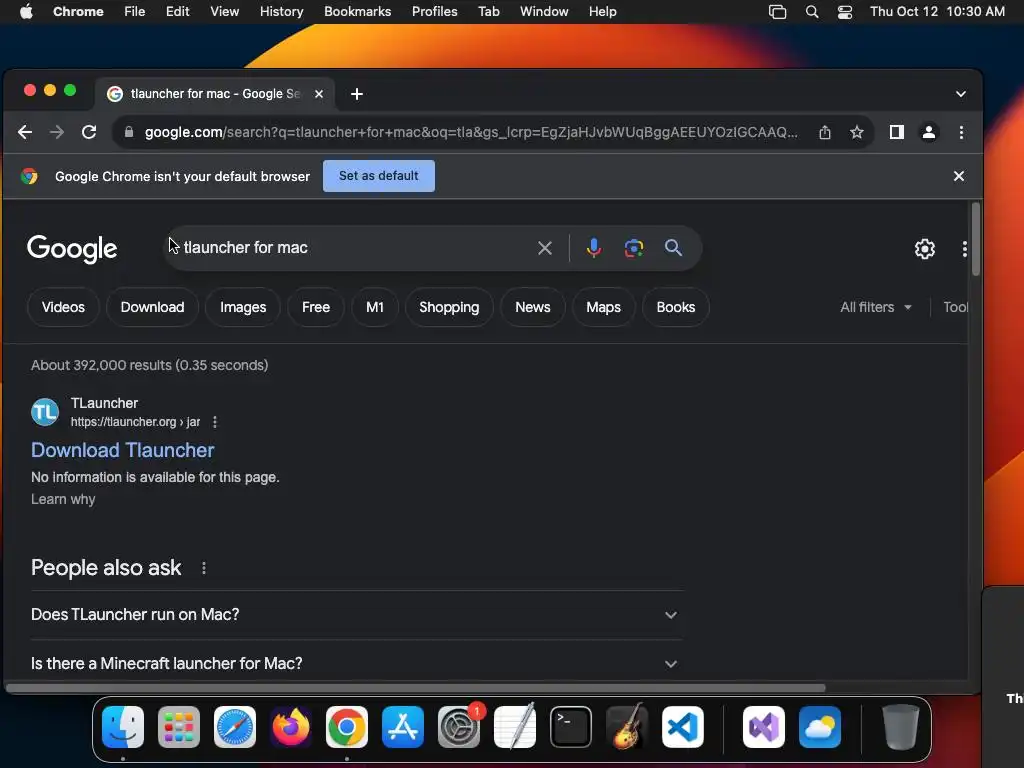Open Google quick settings gear
Image resolution: width=1024 pixels, height=768 pixels.
[x=925, y=249]
